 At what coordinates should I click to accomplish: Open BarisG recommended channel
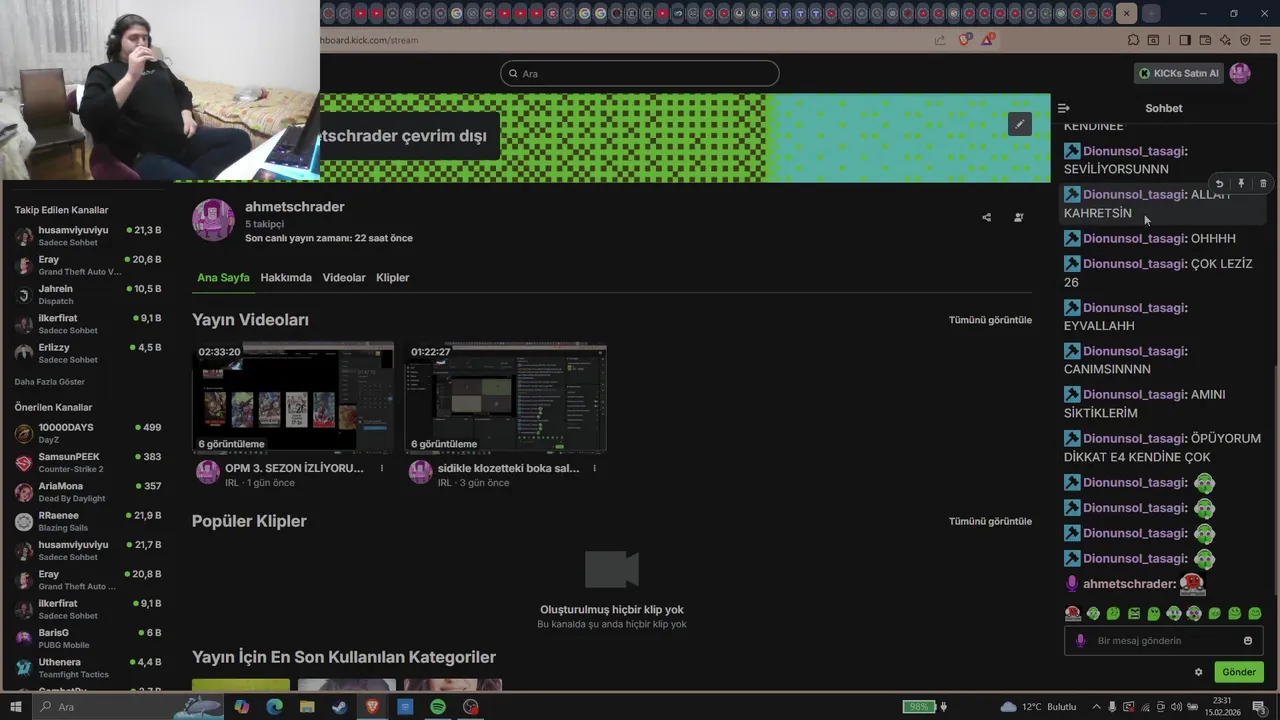[x=88, y=638]
